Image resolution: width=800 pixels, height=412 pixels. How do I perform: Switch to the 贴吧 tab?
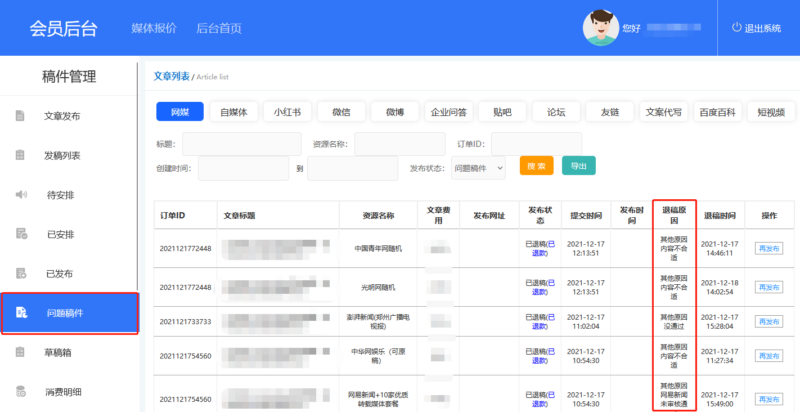point(503,112)
